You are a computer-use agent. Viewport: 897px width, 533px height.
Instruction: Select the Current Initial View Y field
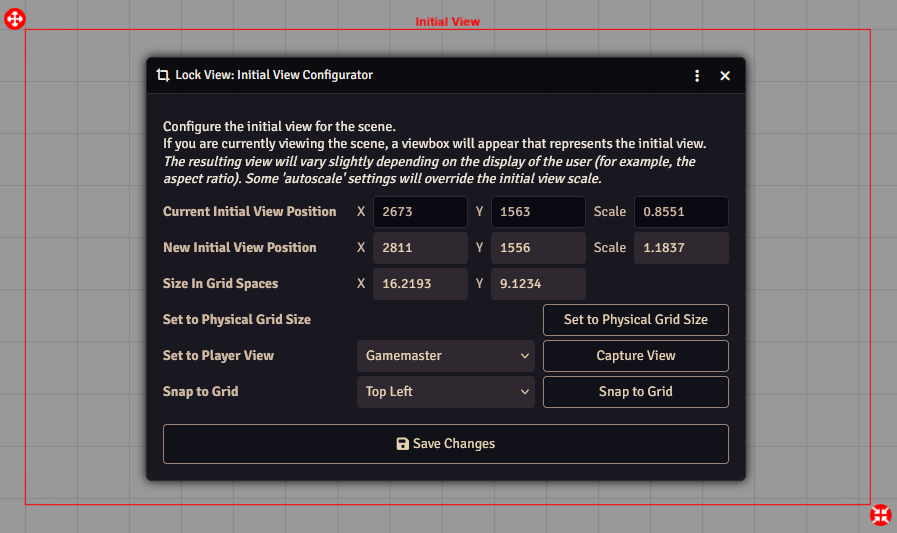point(538,212)
